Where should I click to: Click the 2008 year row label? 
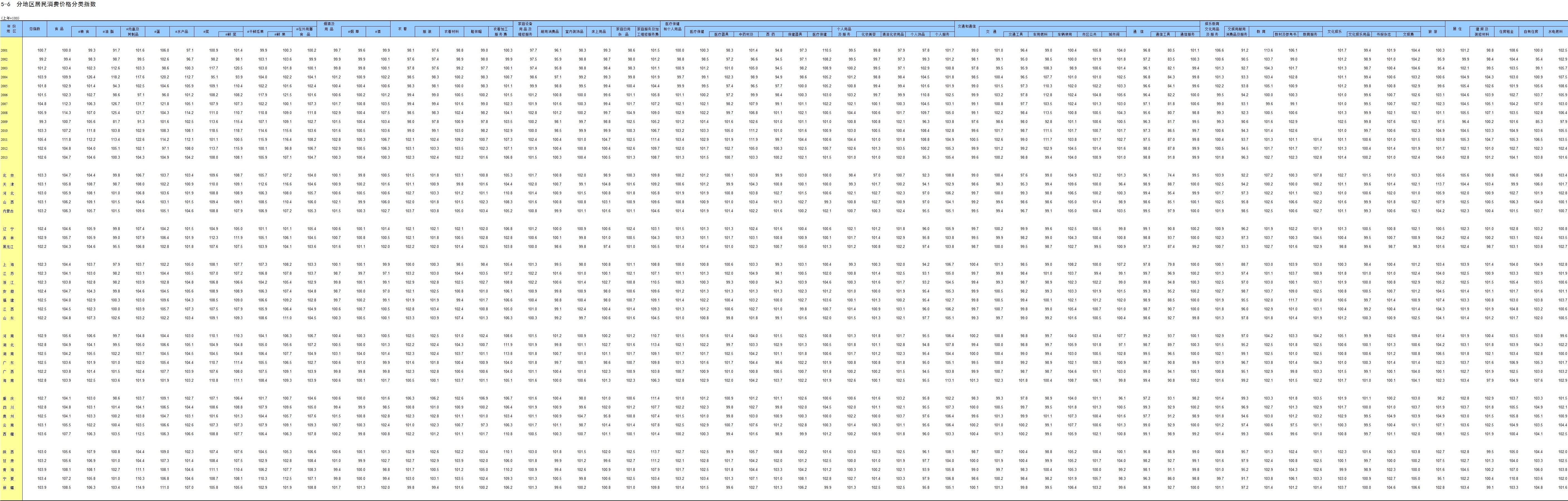point(4,113)
